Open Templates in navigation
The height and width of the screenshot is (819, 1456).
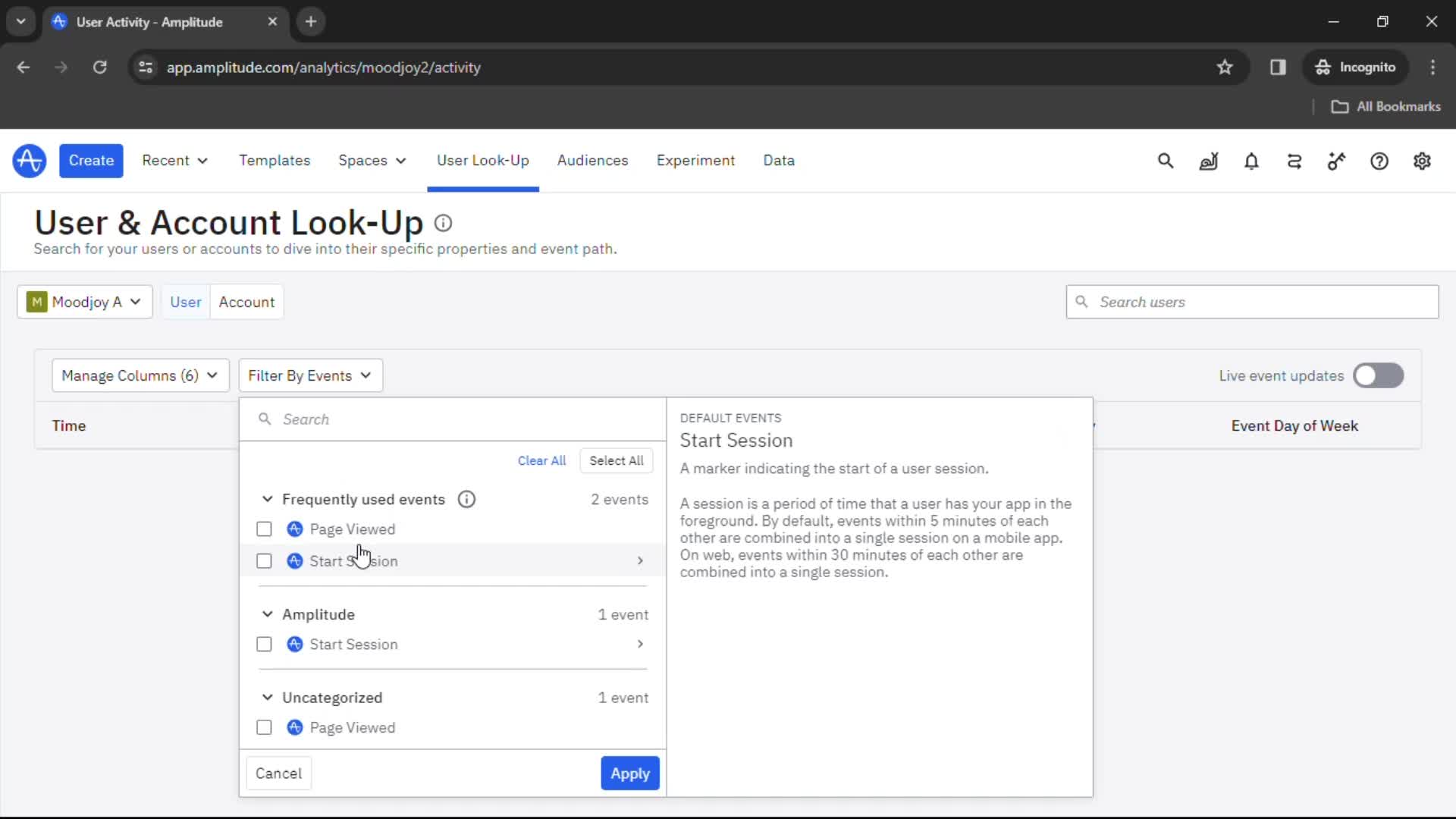pyautogui.click(x=275, y=161)
